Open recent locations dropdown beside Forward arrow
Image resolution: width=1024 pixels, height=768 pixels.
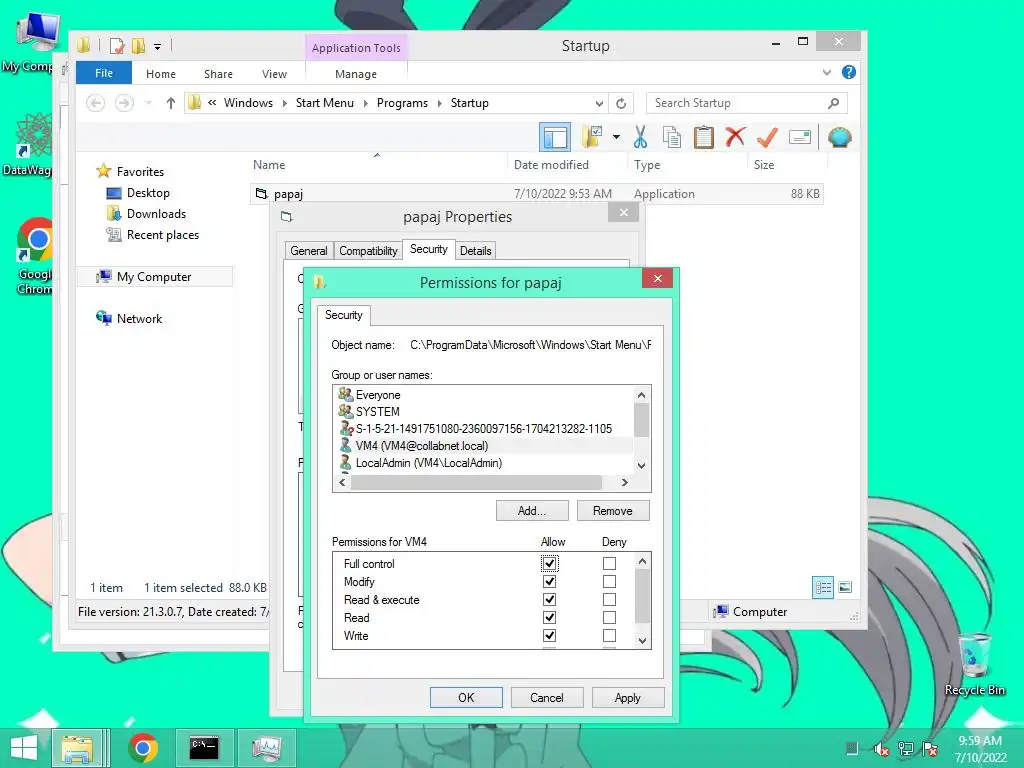coord(148,103)
